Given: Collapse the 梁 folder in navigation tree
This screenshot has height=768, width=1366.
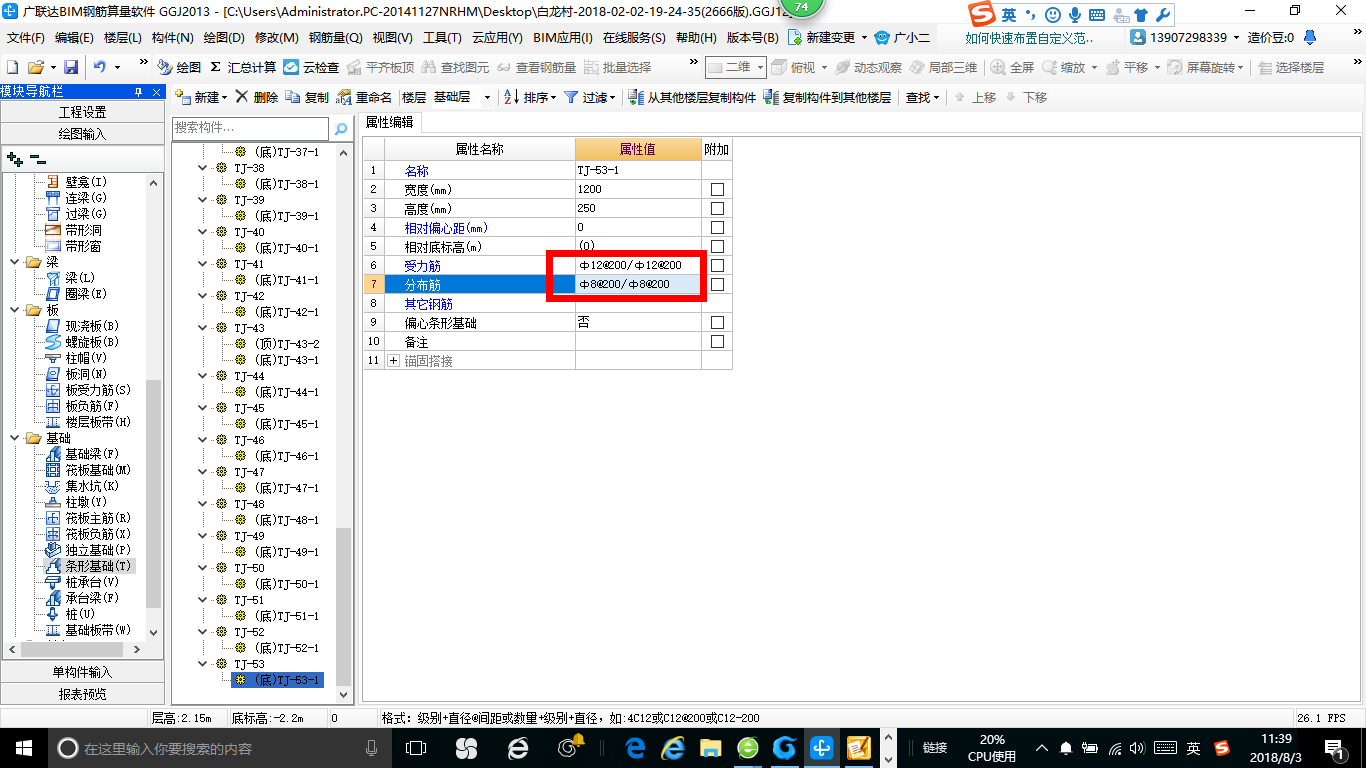Looking at the screenshot, I should click(x=15, y=262).
